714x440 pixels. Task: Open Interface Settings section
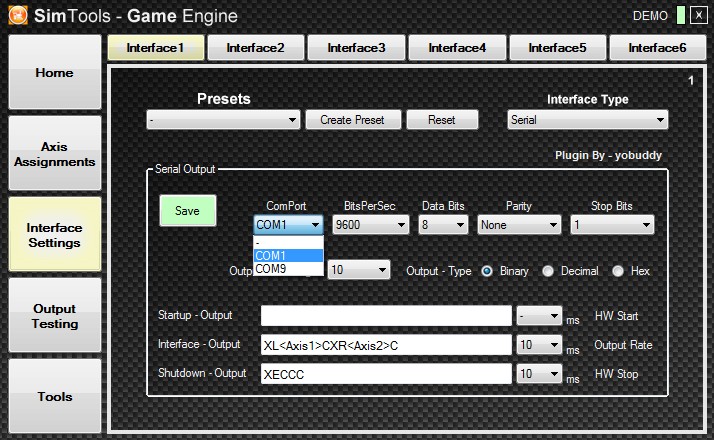[55, 235]
